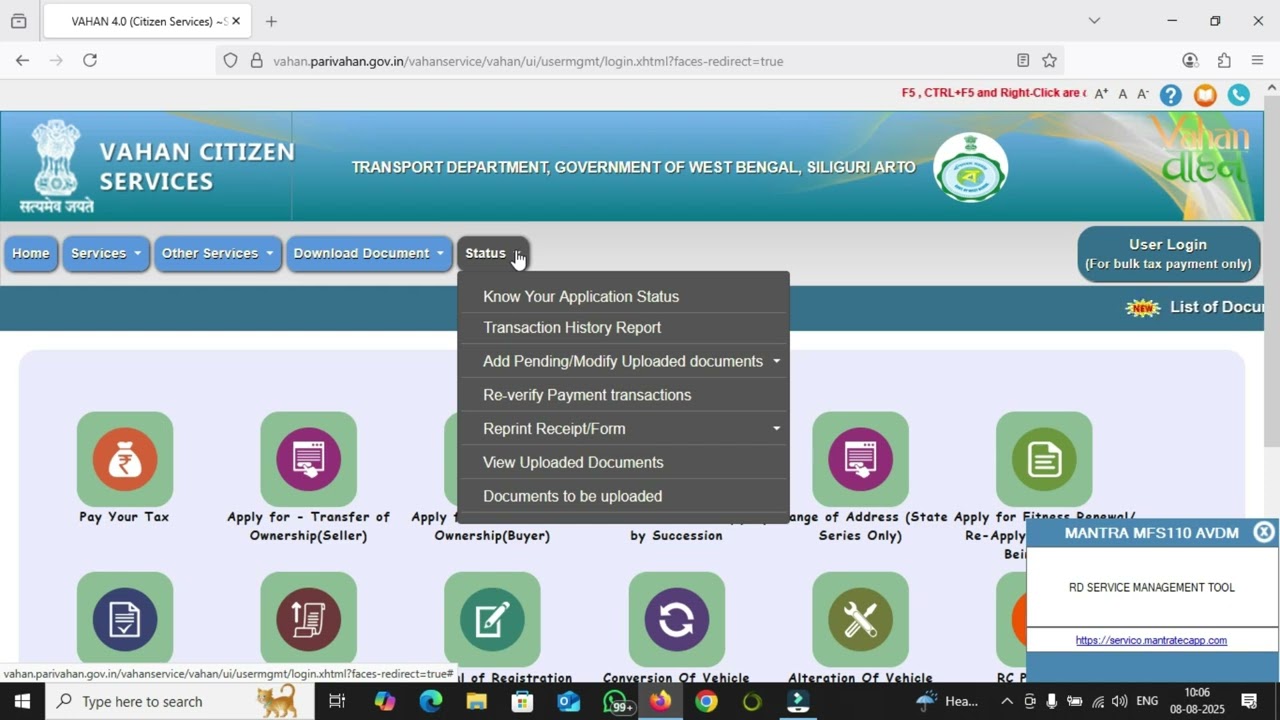1280x720 pixels.
Task: Expand the Services dropdown menu
Action: pyautogui.click(x=106, y=253)
